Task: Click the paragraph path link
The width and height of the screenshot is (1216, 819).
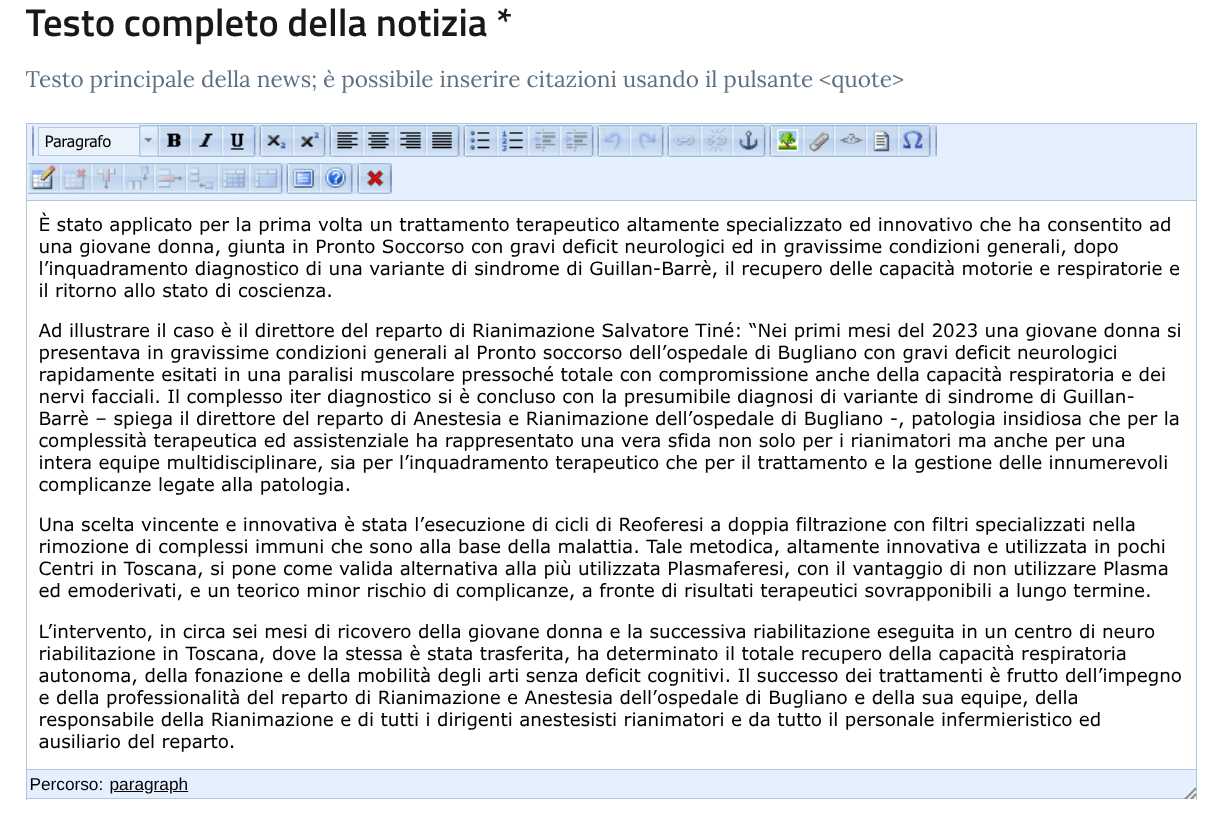Action: [148, 784]
